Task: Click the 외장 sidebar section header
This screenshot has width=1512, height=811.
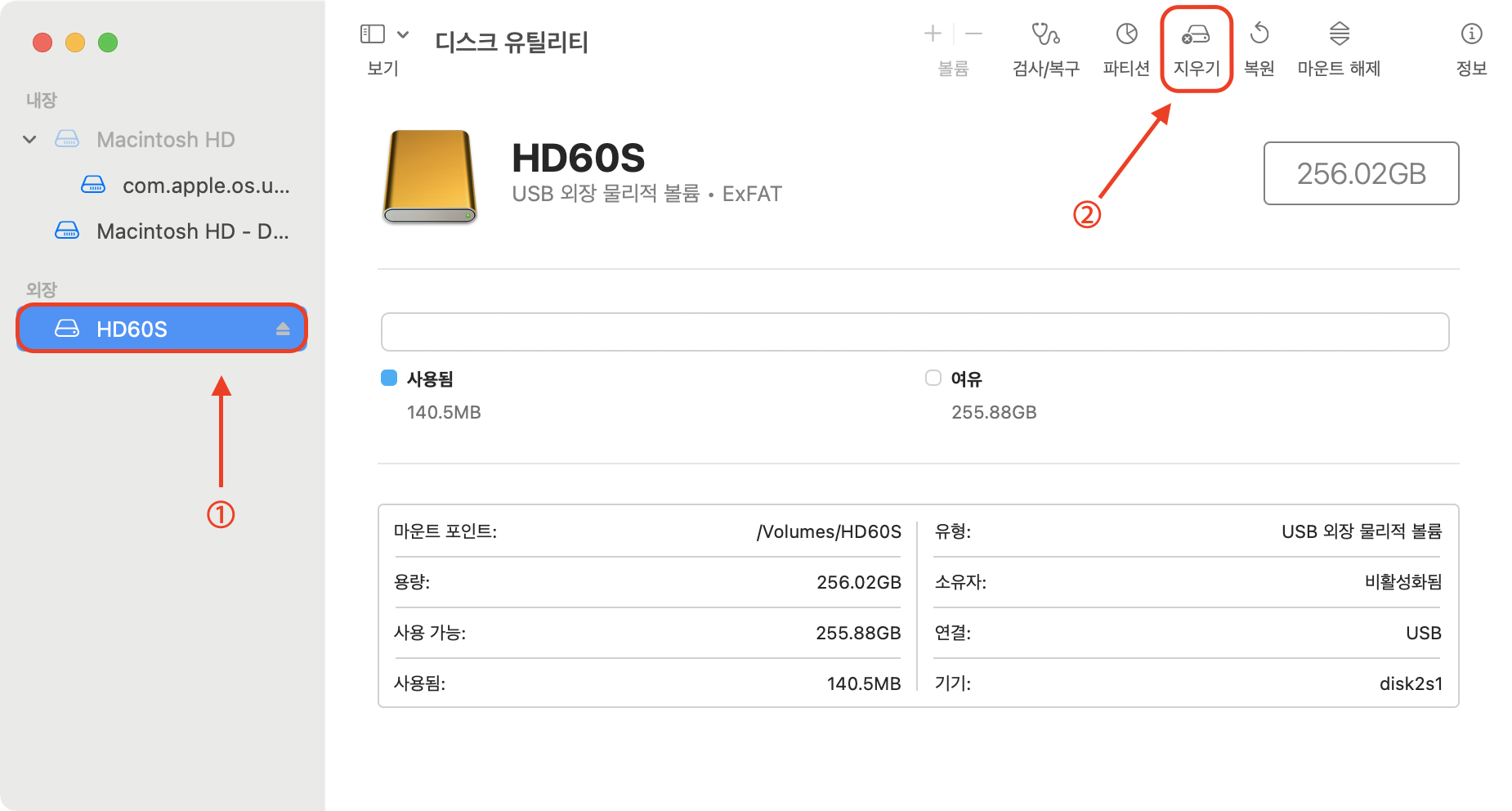Action: coord(41,289)
